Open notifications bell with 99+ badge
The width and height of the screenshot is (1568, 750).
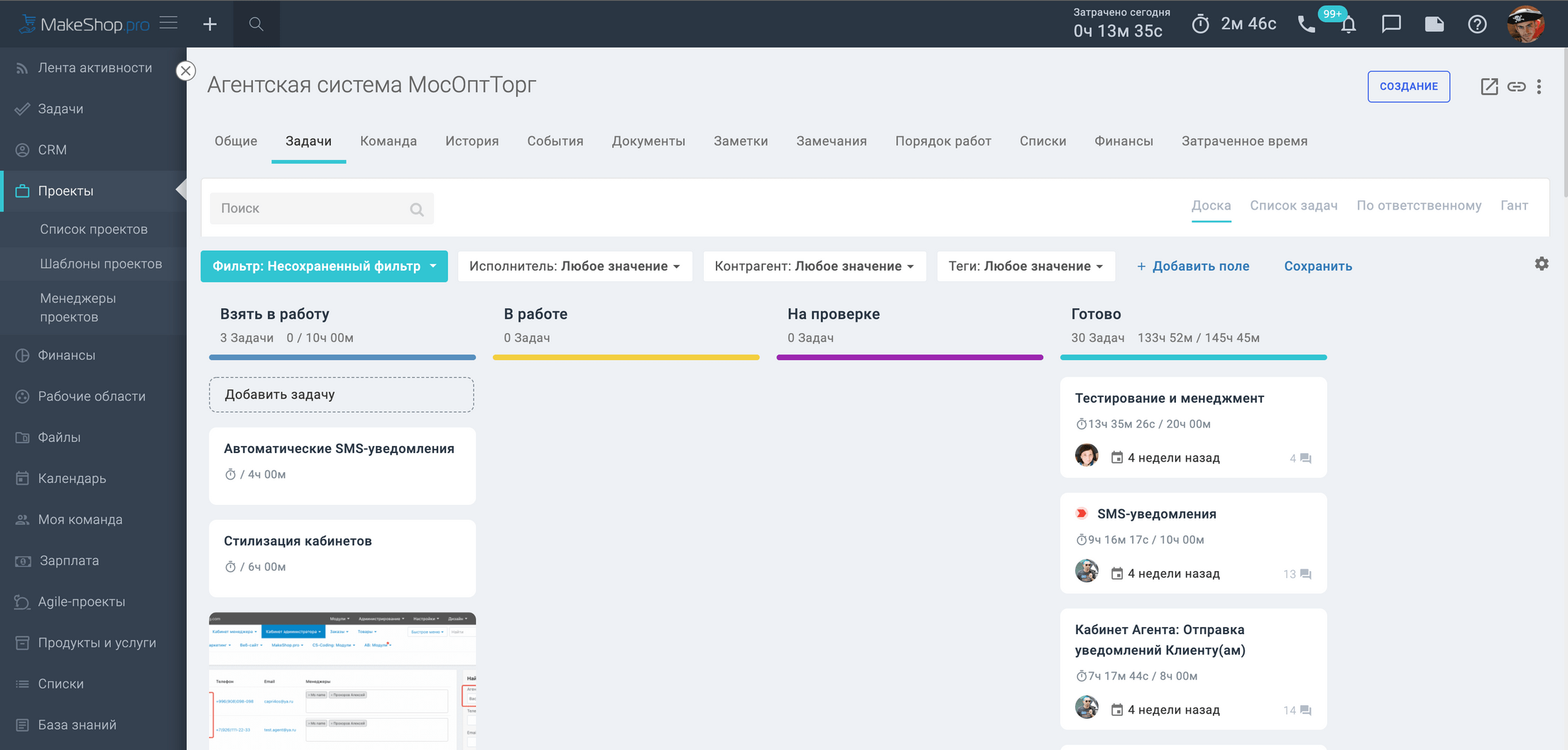tap(1348, 25)
